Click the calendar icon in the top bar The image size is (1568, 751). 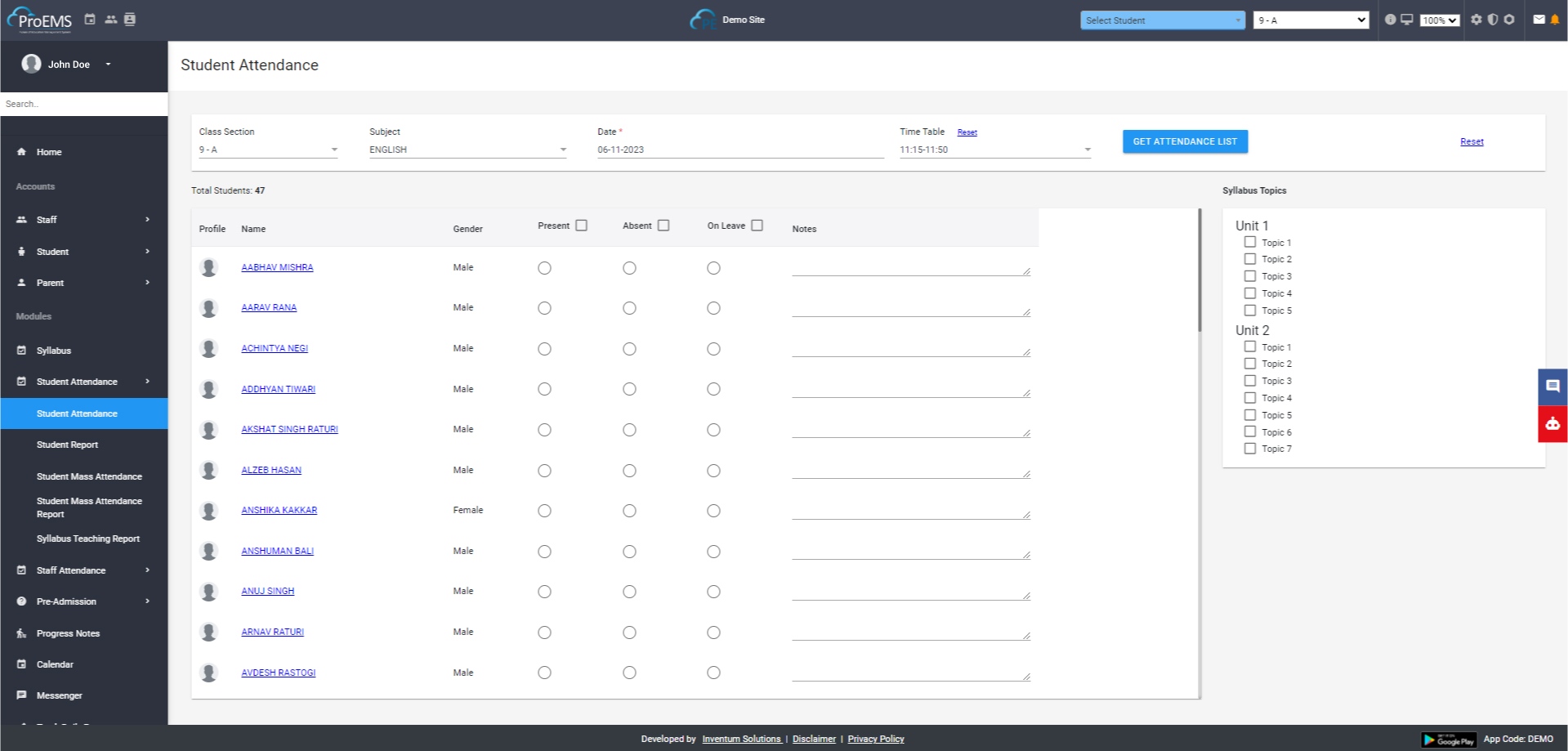(x=90, y=20)
